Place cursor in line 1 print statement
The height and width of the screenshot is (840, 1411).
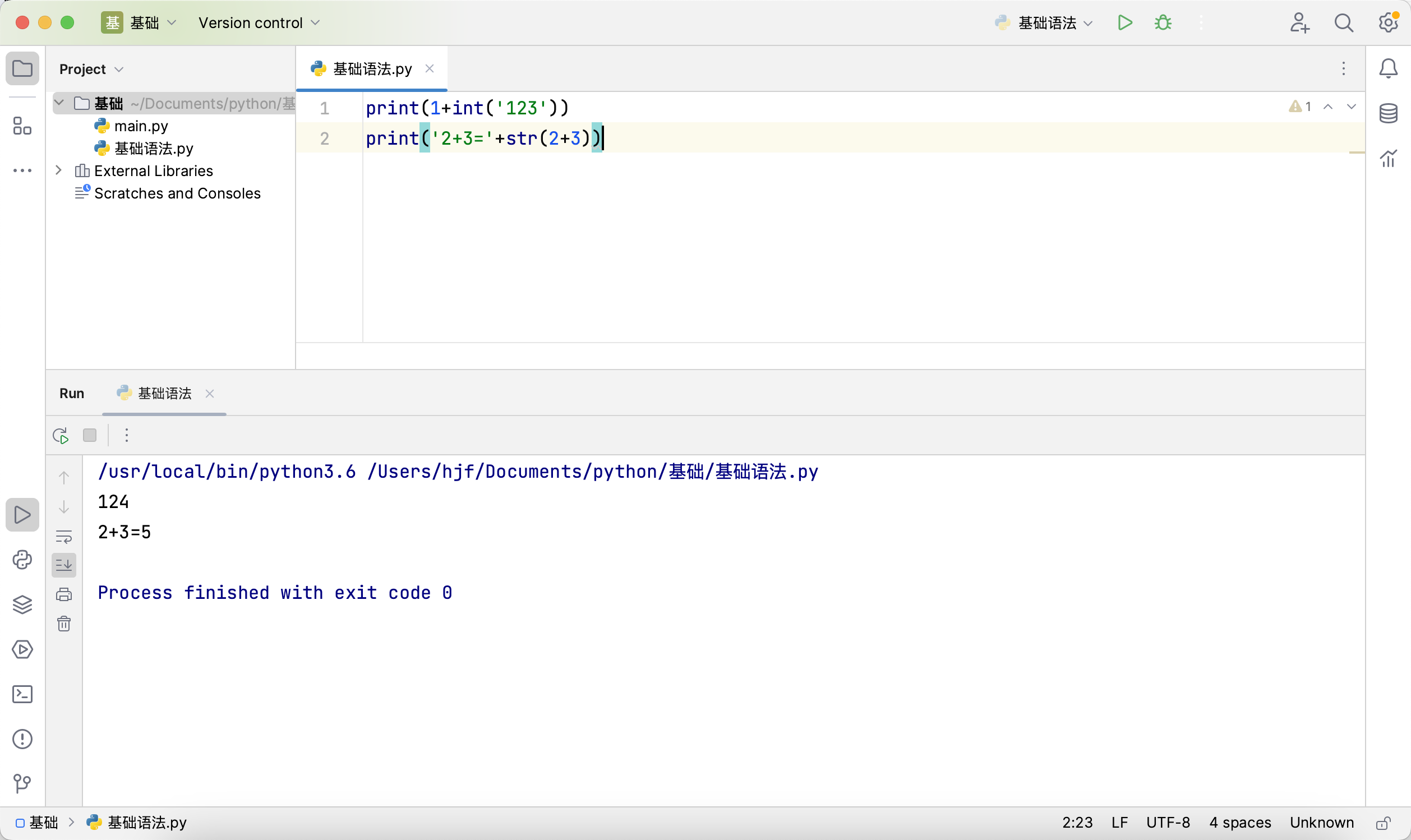point(467,108)
